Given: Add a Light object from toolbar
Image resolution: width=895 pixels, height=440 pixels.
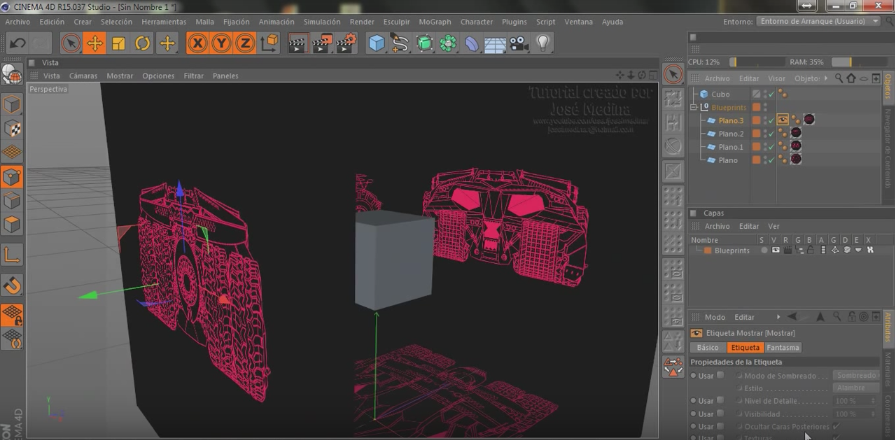Looking at the screenshot, I should (543, 42).
